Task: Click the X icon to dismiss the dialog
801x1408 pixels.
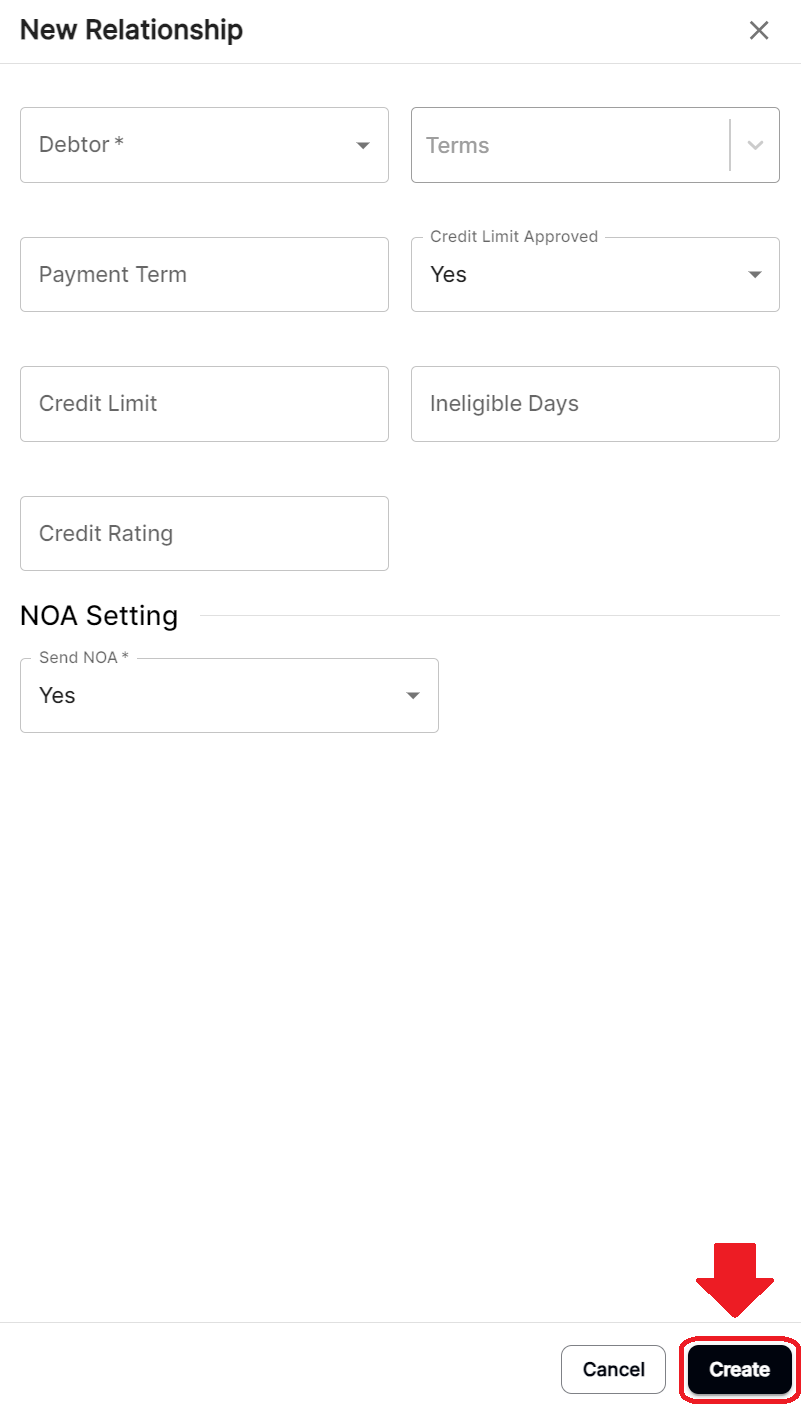Action: pyautogui.click(x=758, y=30)
